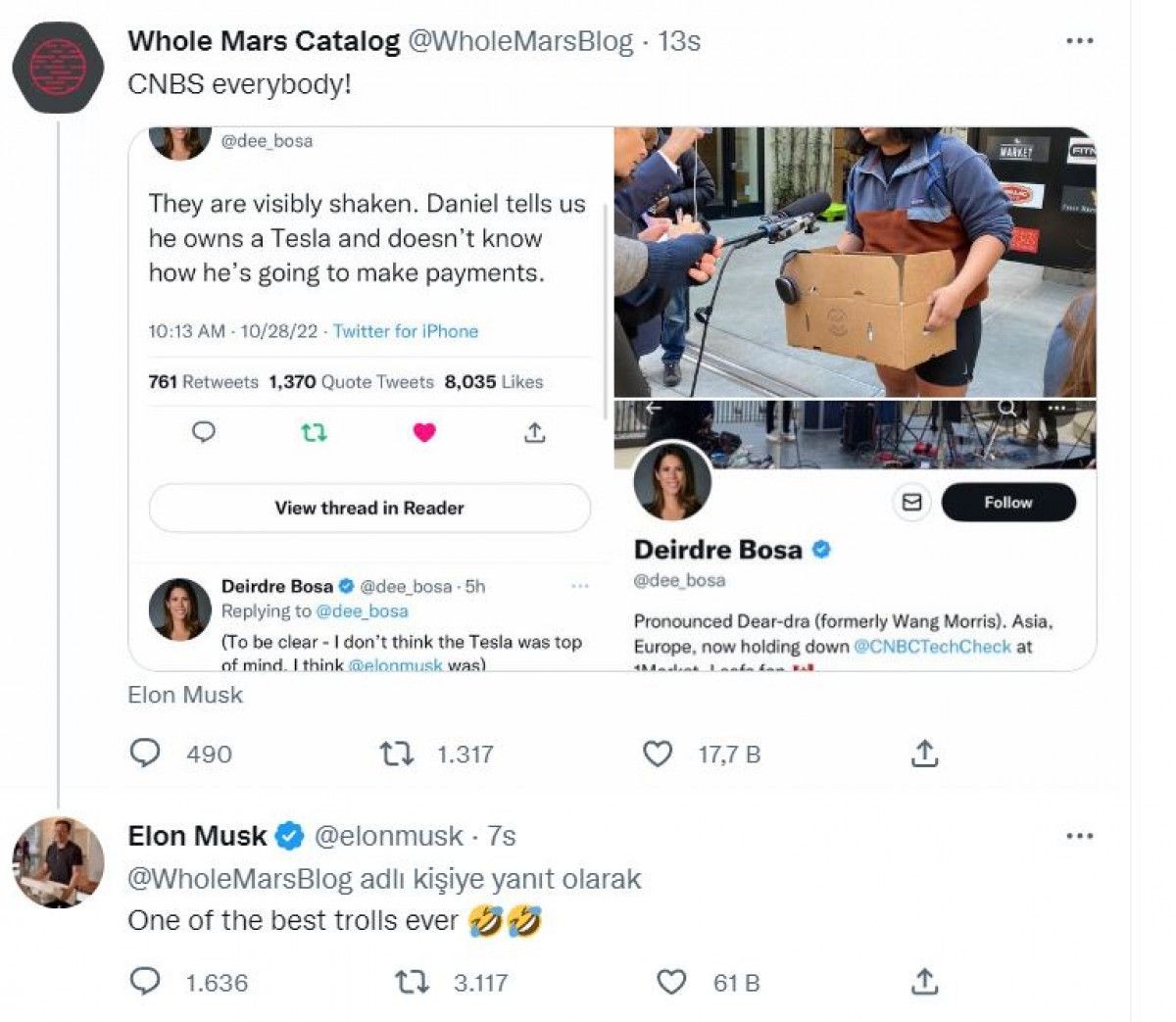Reply to Whole Mars Catalog tweet

(145, 754)
